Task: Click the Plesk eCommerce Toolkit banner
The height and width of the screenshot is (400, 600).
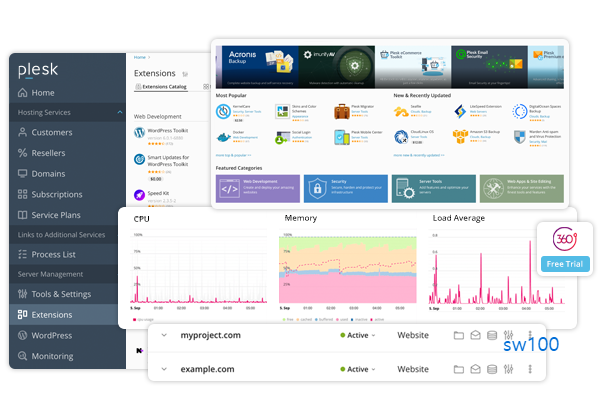Action: click(x=413, y=67)
